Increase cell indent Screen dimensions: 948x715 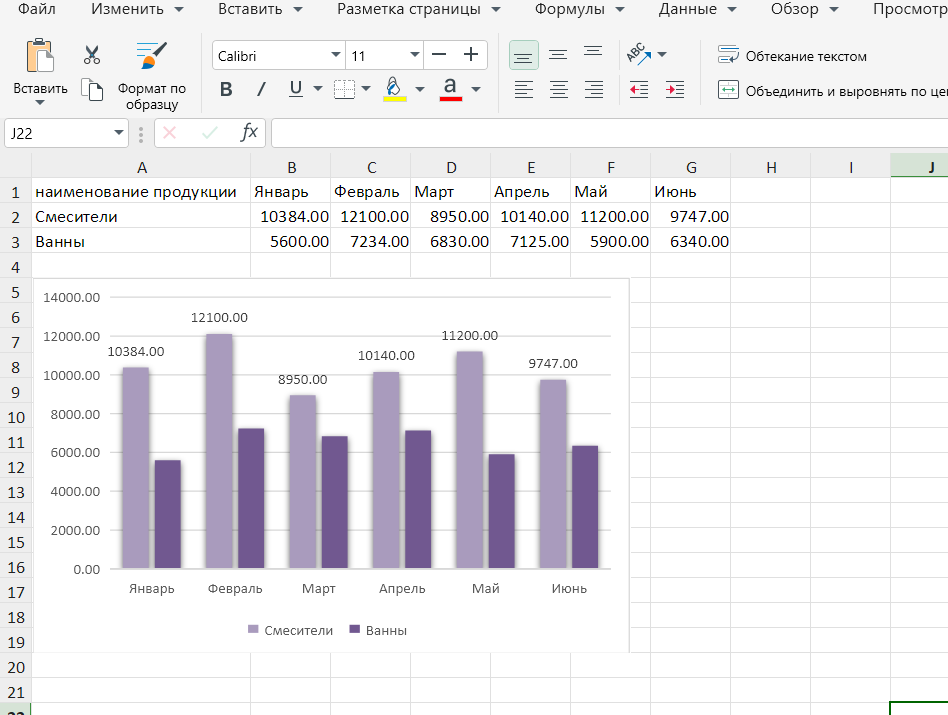(x=675, y=90)
